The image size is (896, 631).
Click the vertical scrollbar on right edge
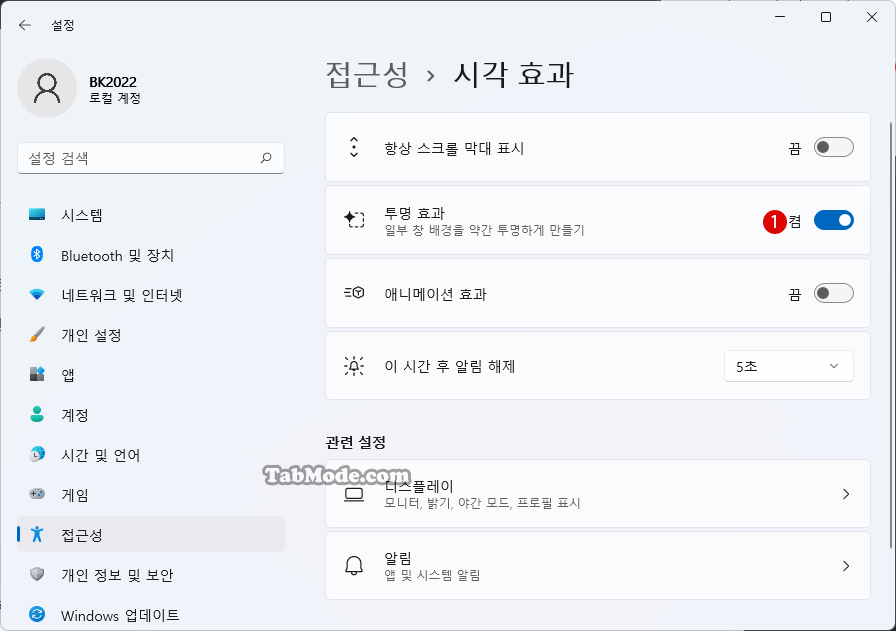coord(891,334)
